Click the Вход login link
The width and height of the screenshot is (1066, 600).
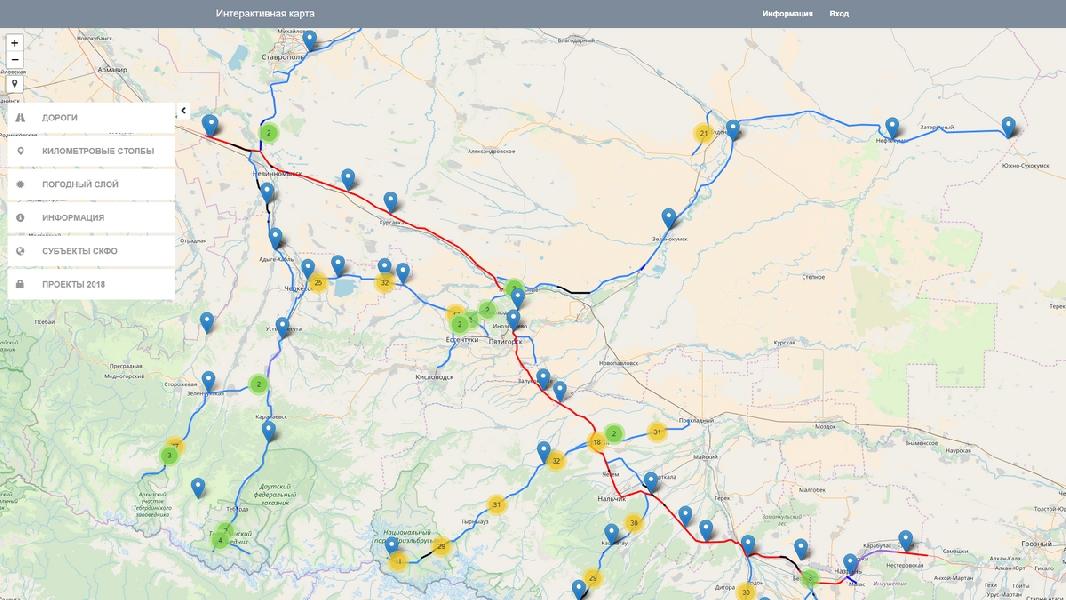(839, 14)
